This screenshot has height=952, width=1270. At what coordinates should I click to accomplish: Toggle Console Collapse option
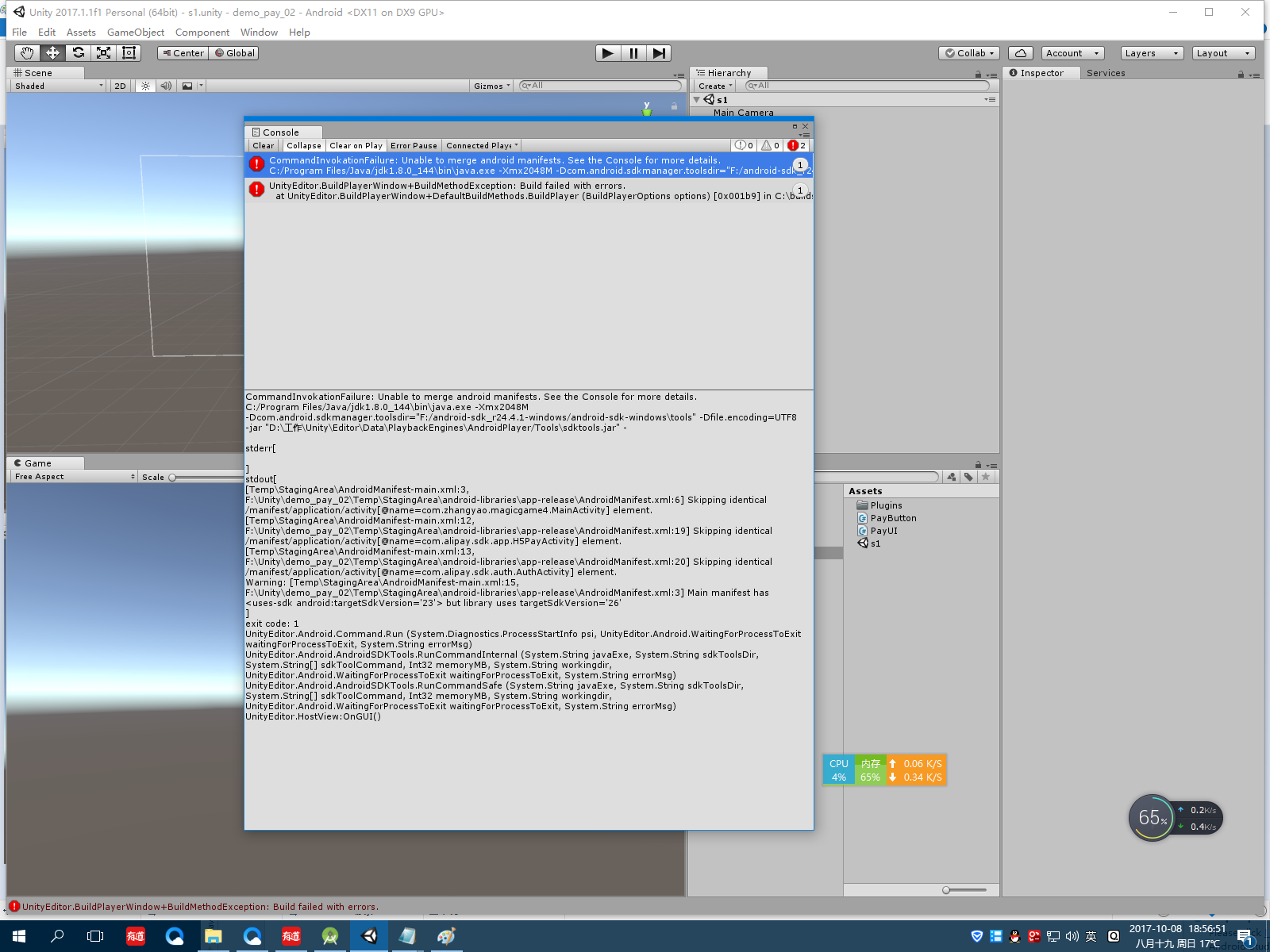[x=304, y=145]
